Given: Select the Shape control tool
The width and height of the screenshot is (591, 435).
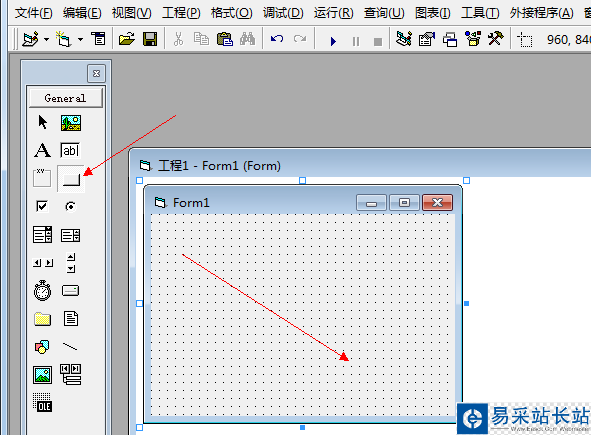Looking at the screenshot, I should tap(42, 347).
